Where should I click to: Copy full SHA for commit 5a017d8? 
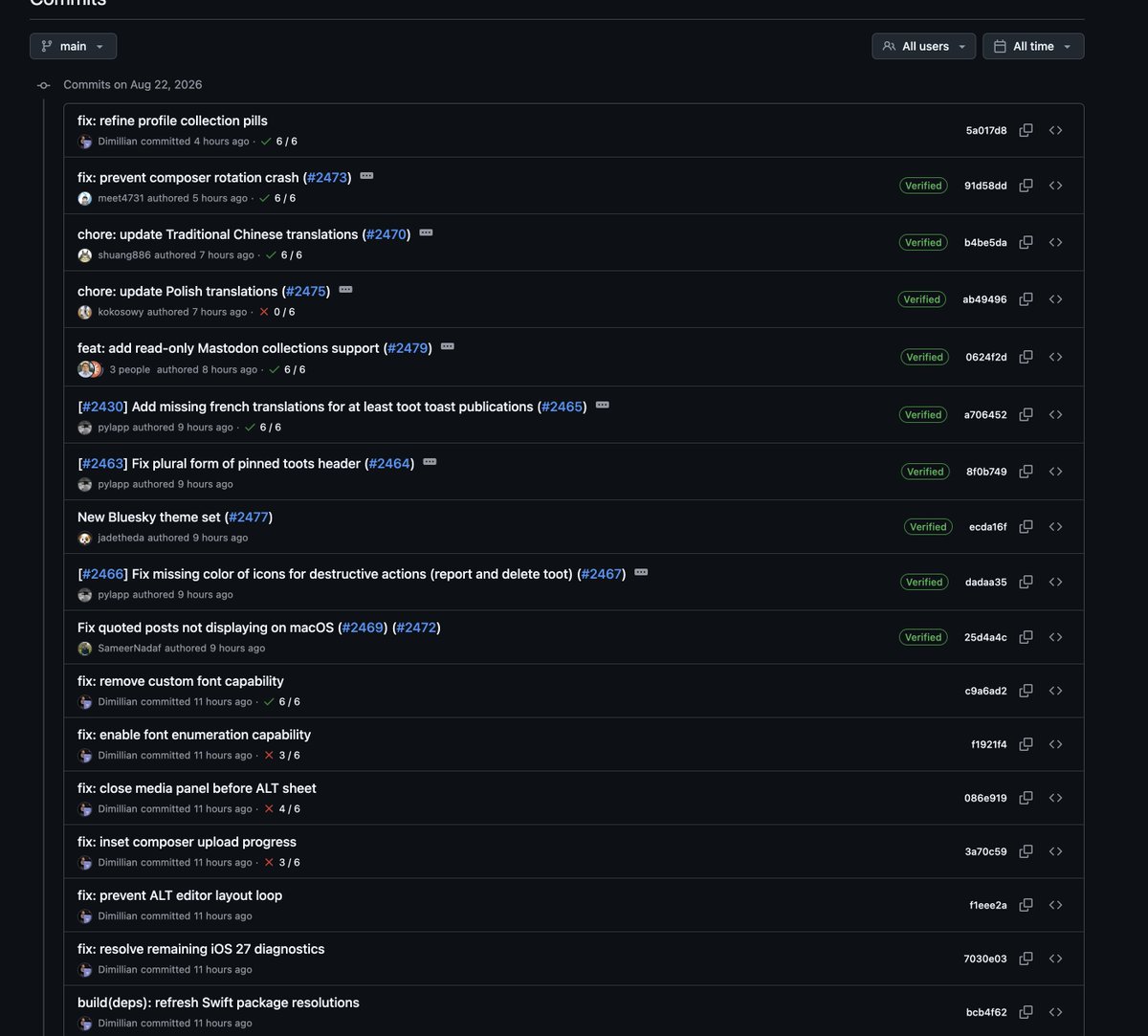tap(1026, 130)
